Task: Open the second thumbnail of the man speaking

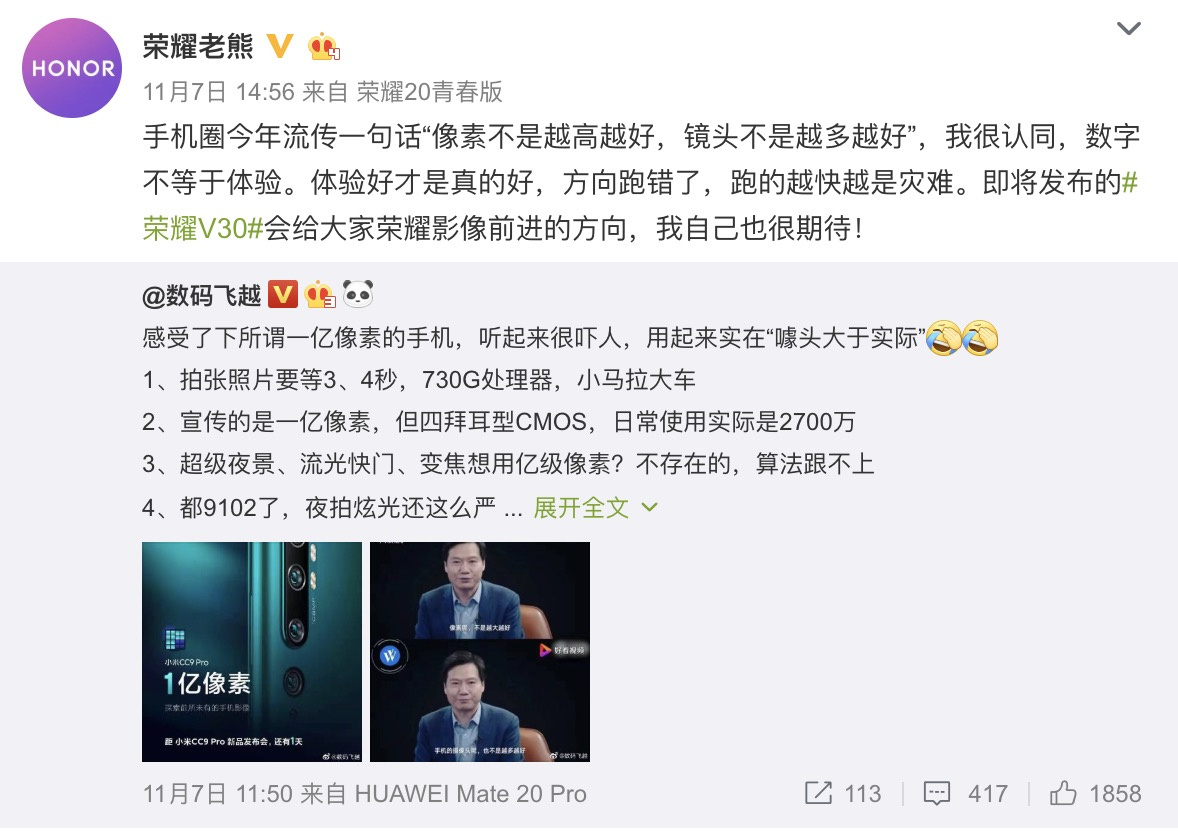Action: tap(480, 652)
